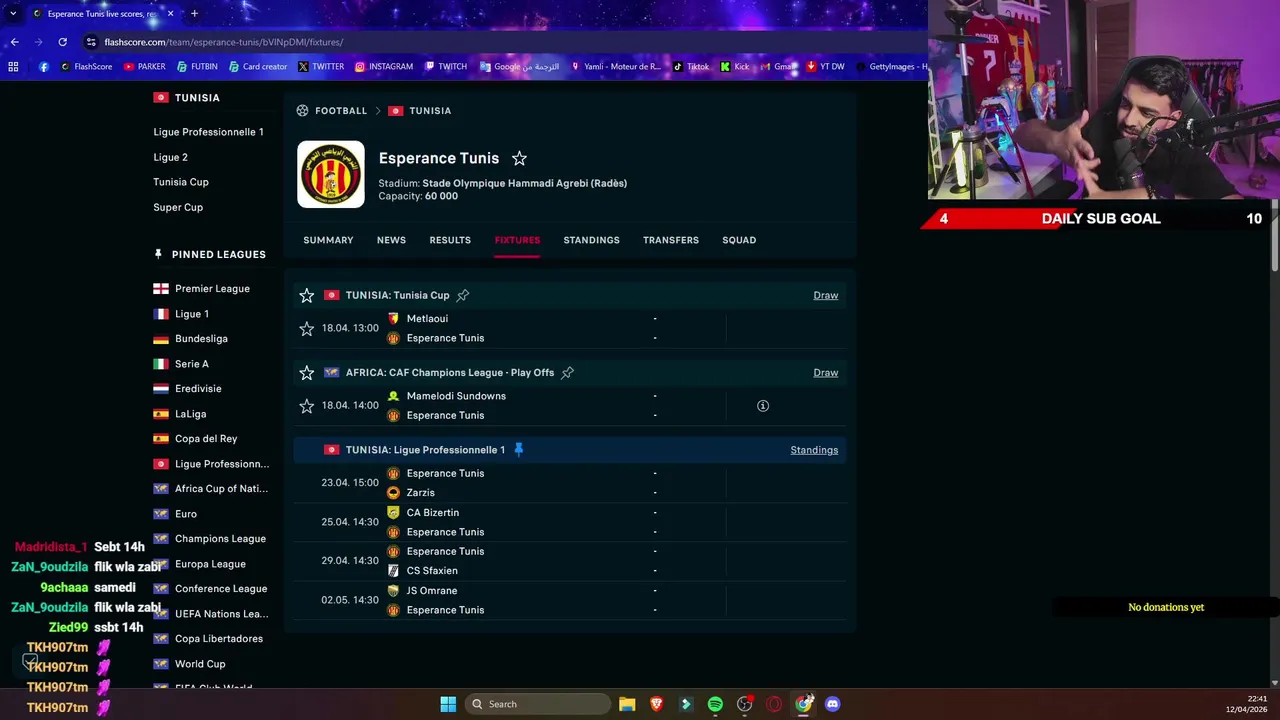Open the Tunisia Cup Draw link

(x=826, y=295)
